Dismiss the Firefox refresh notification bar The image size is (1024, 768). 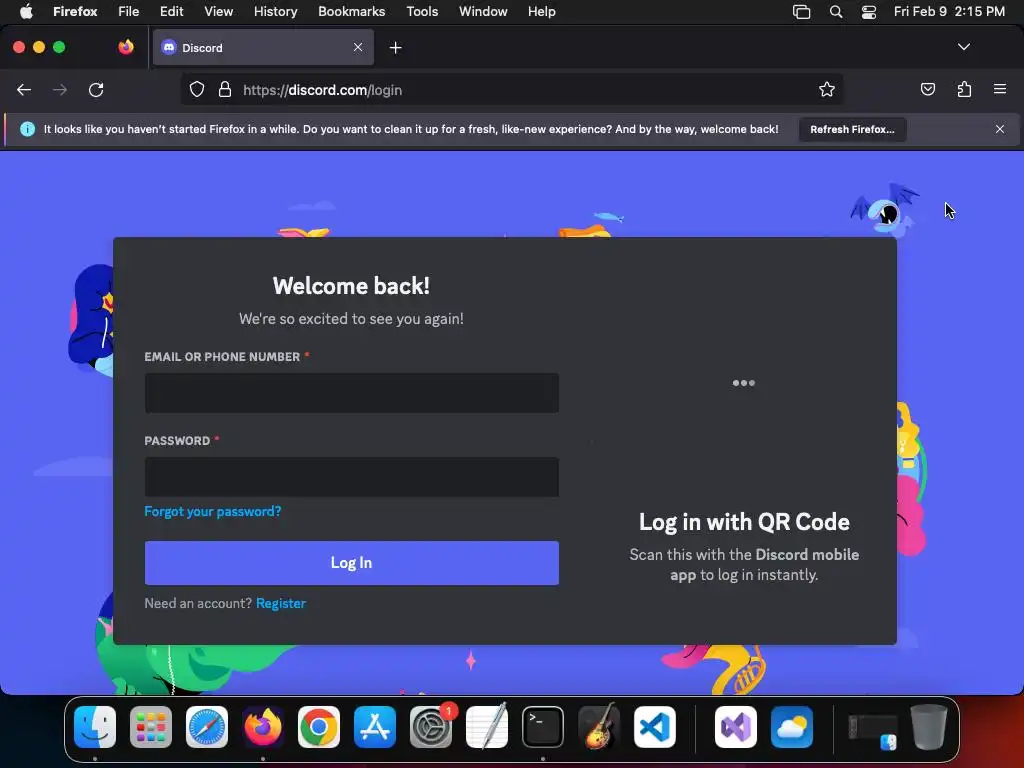point(1000,129)
